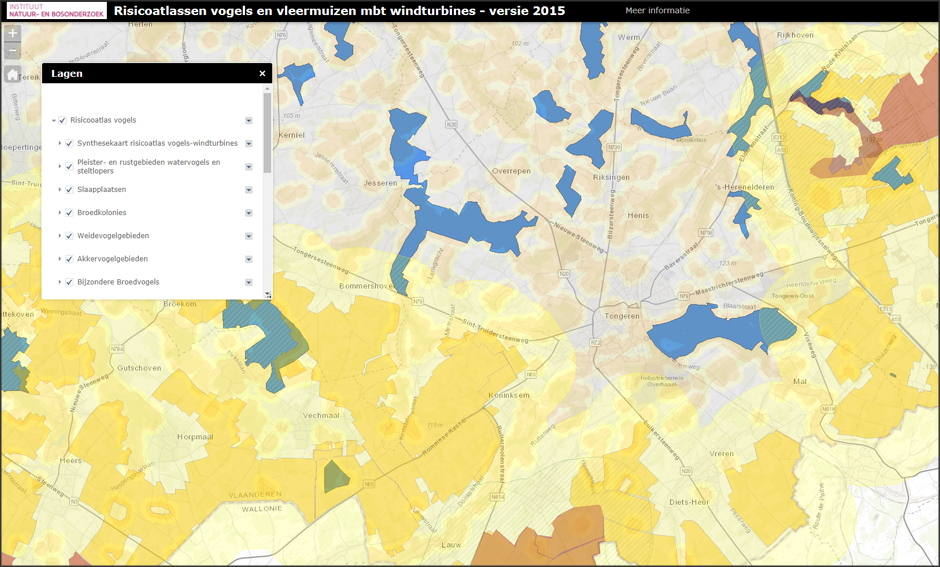
Task: Click the Bommershoven place label on map
Action: [x=367, y=286]
